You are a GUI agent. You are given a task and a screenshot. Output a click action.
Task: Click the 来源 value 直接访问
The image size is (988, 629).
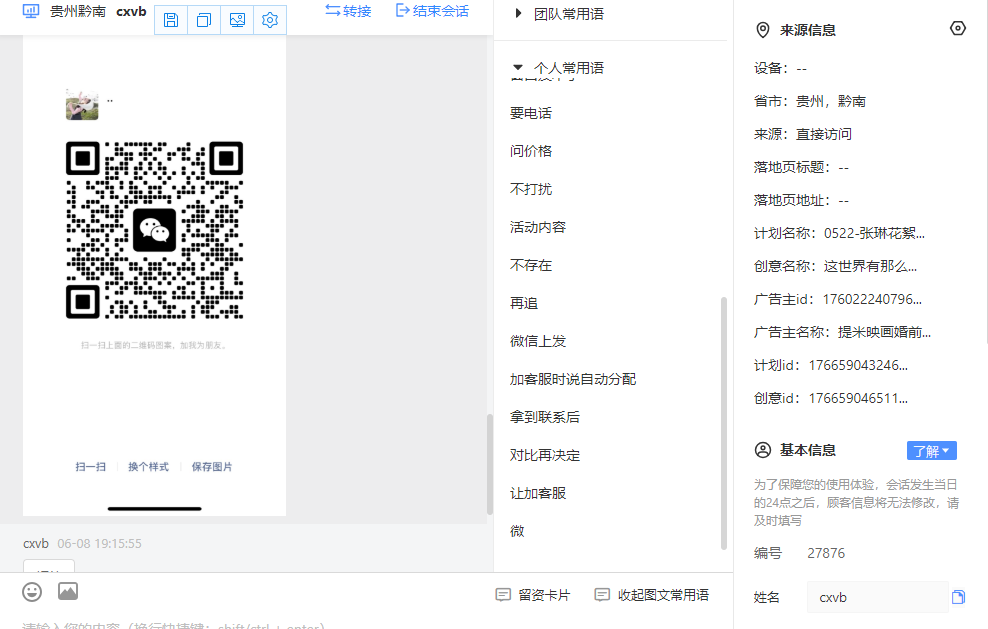824,134
